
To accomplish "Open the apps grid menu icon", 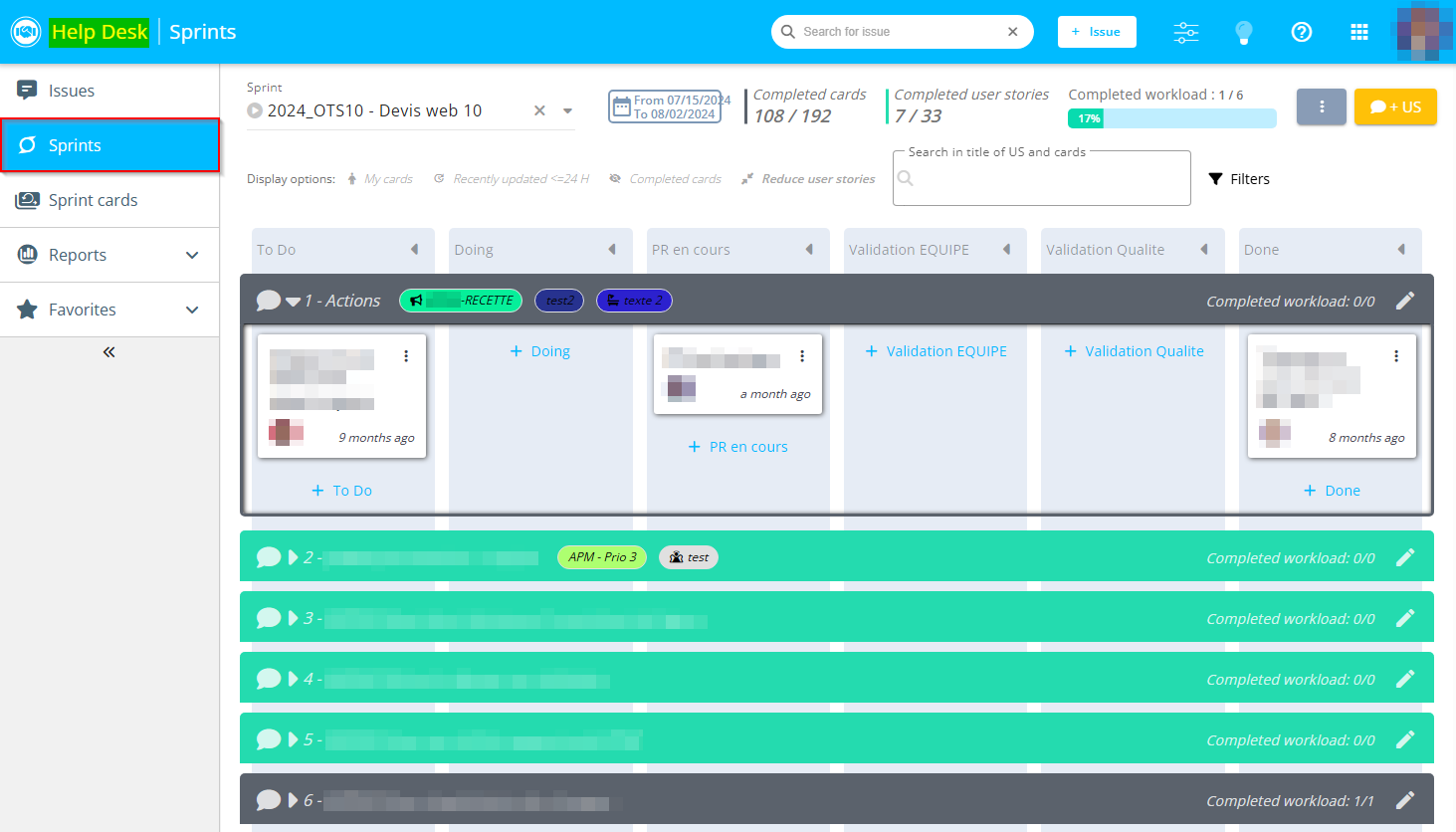I will (1358, 32).
